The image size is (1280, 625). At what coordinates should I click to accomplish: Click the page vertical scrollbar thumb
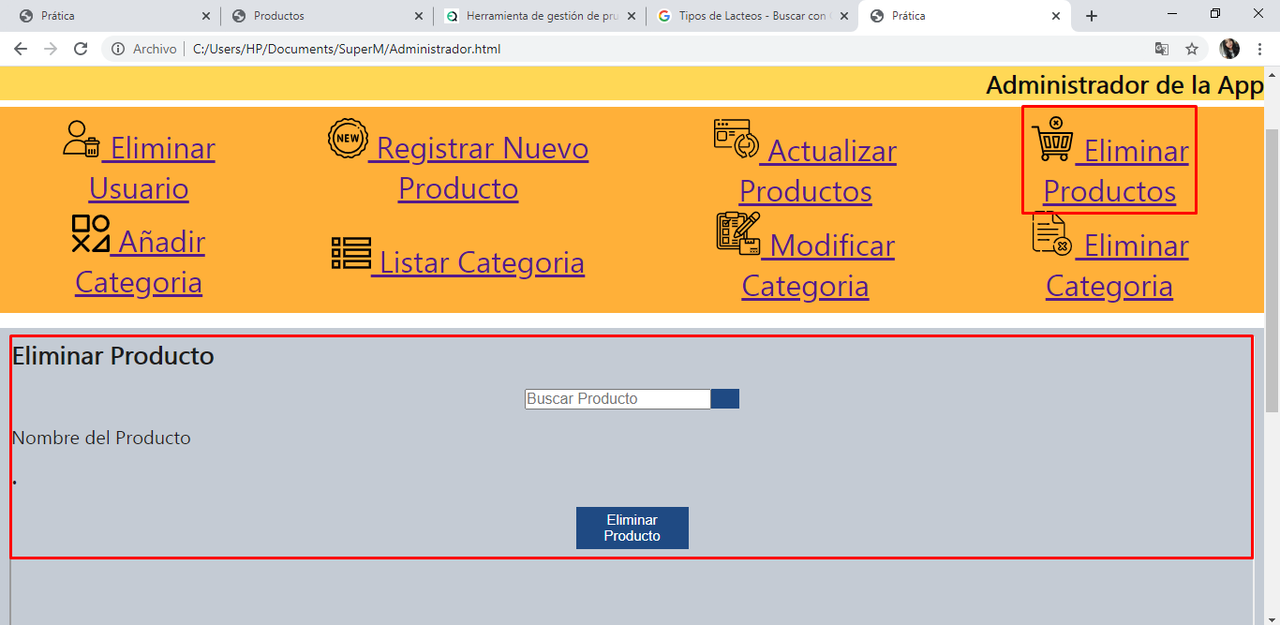click(x=1272, y=270)
